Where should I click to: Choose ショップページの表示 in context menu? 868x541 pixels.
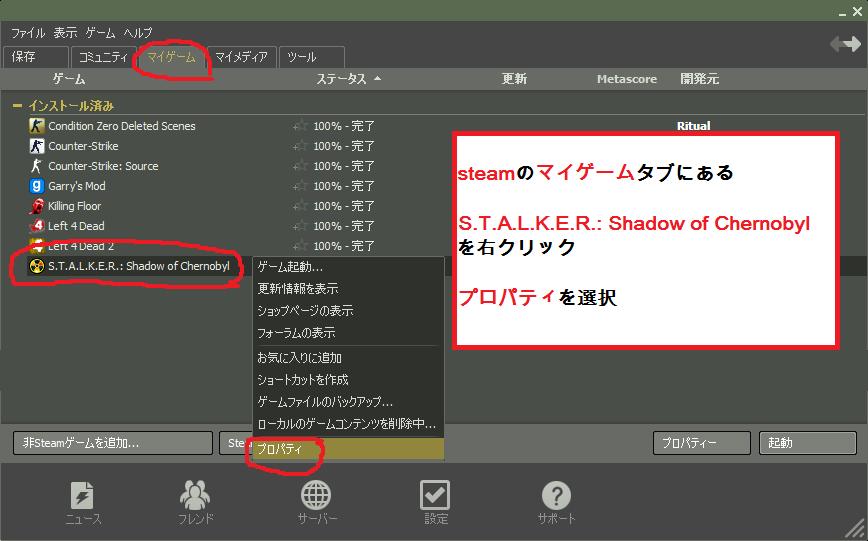(x=348, y=311)
